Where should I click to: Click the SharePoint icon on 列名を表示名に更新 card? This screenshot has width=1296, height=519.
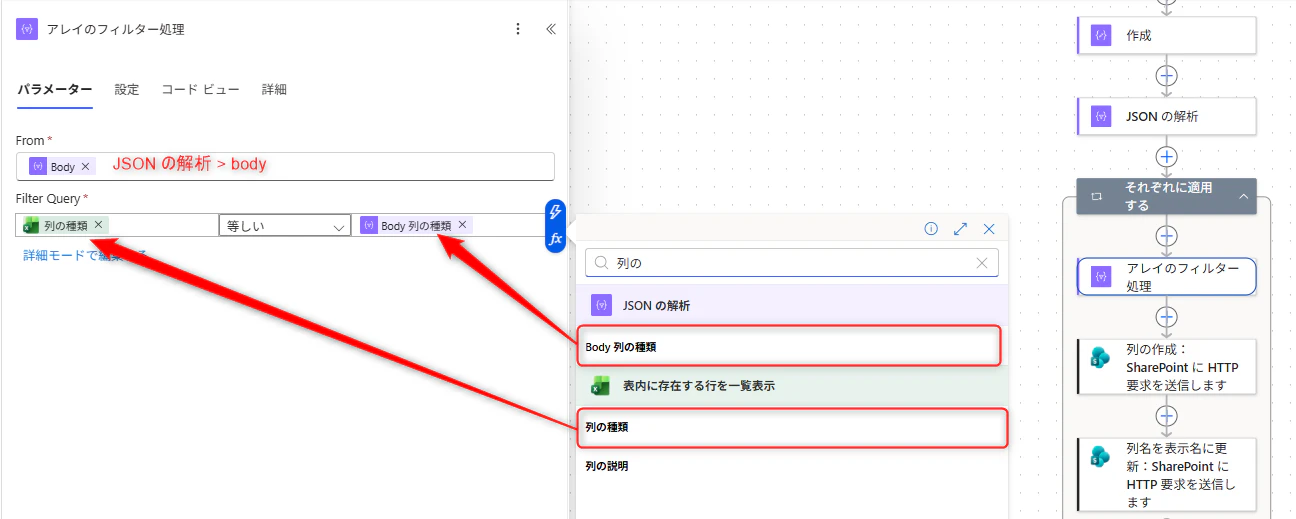click(x=1101, y=456)
